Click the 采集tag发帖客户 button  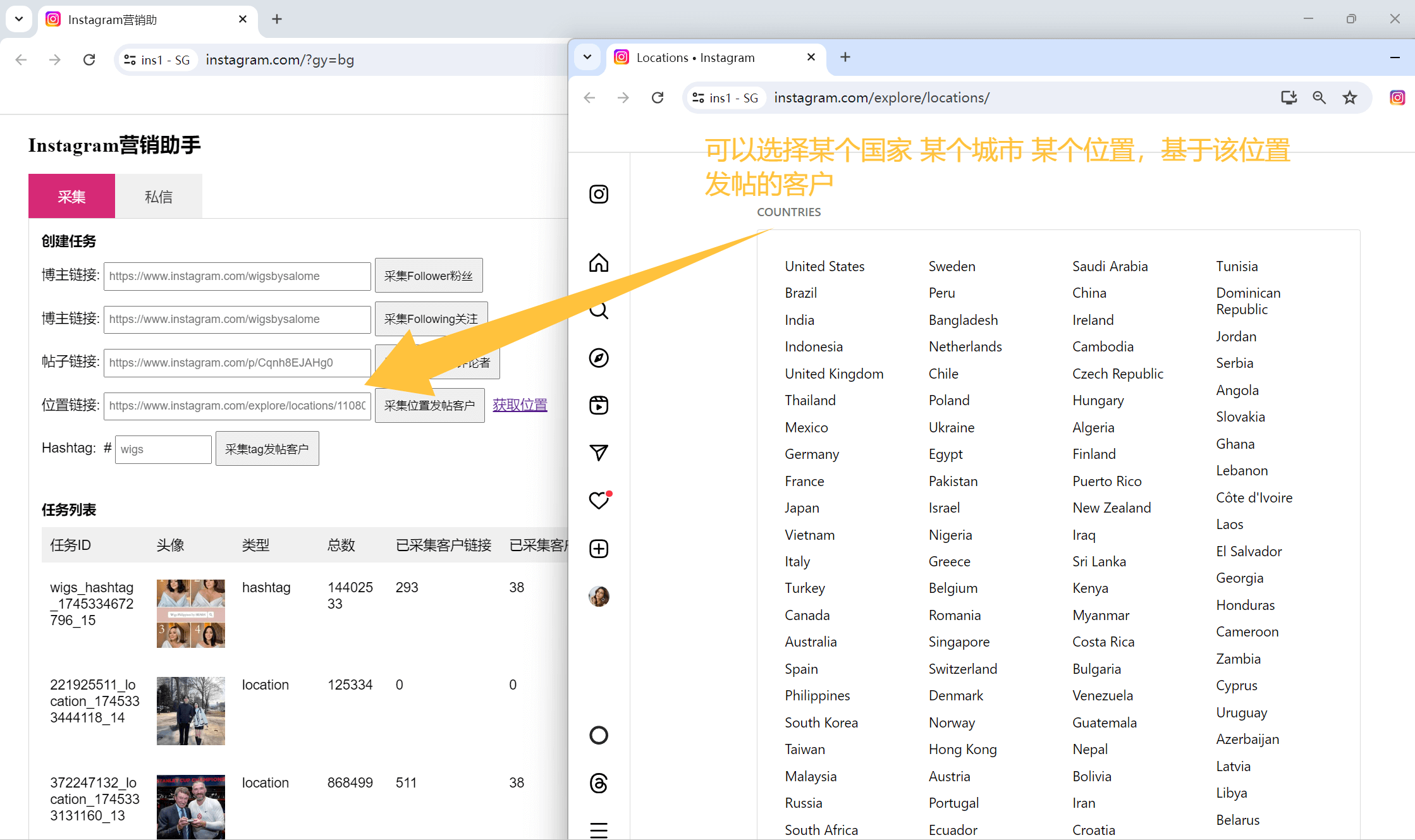(267, 449)
